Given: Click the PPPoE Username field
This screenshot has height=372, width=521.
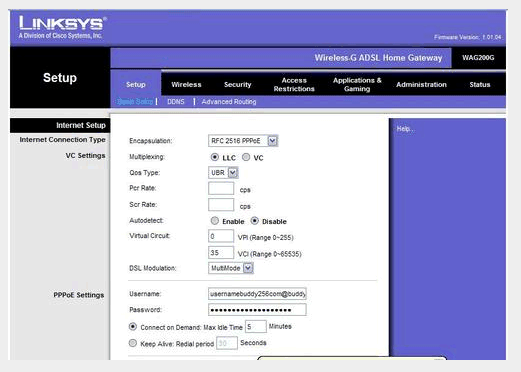Looking at the screenshot, I should (x=257, y=294).
